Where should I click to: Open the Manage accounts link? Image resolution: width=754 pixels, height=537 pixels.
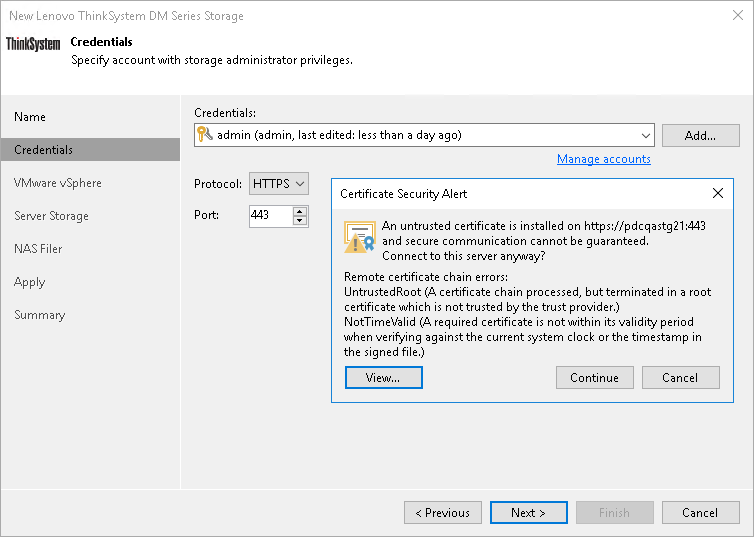603,159
